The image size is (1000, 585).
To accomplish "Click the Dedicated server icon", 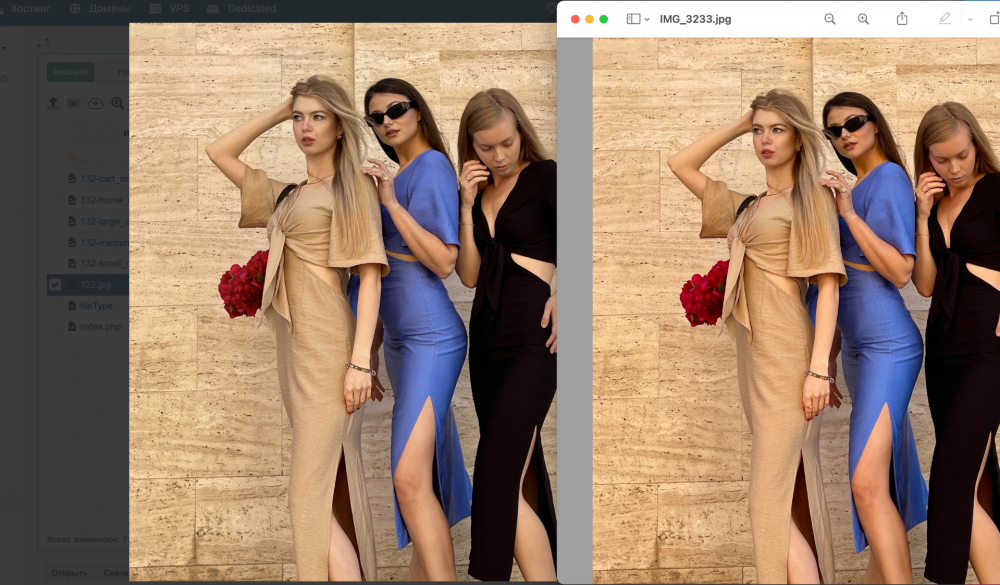I will [213, 8].
